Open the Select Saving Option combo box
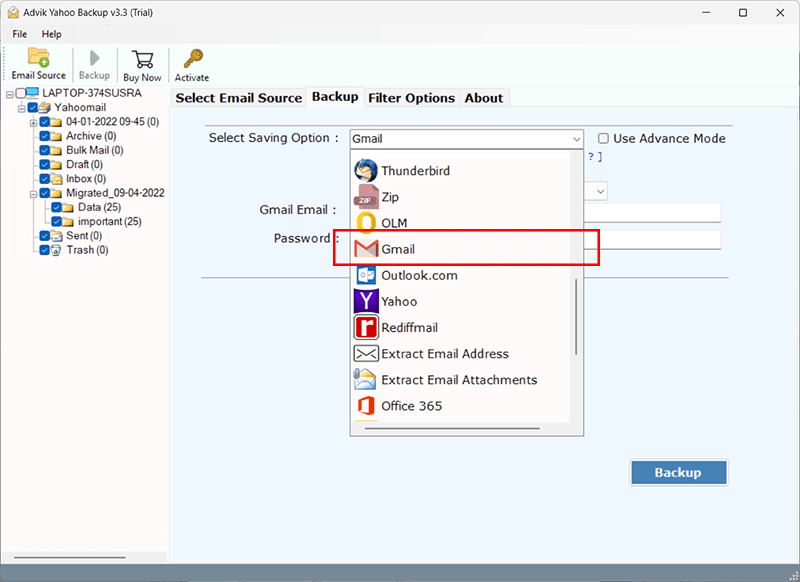This screenshot has width=800, height=582. (466, 139)
